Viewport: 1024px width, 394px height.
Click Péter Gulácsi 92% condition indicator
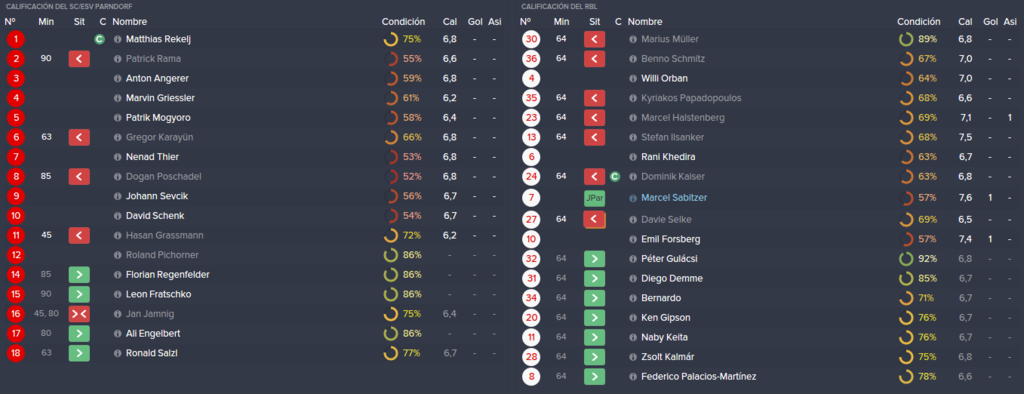coord(918,259)
